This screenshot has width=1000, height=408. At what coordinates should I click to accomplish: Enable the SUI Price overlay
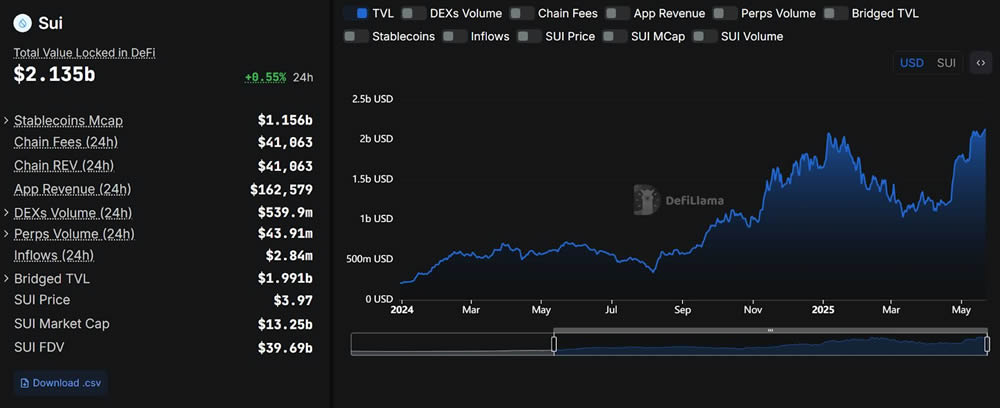pyautogui.click(x=526, y=36)
